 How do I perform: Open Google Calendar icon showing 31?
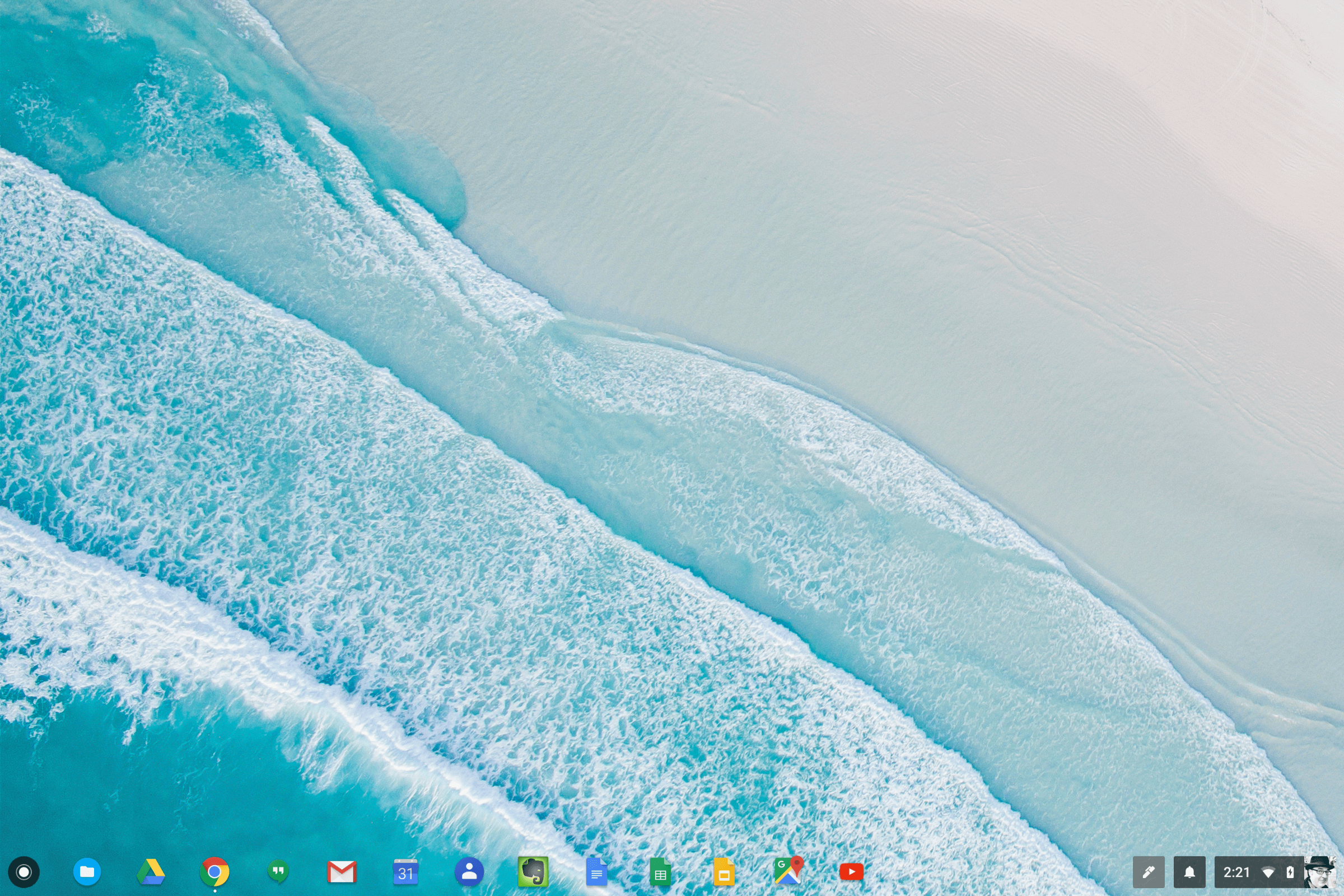(405, 872)
